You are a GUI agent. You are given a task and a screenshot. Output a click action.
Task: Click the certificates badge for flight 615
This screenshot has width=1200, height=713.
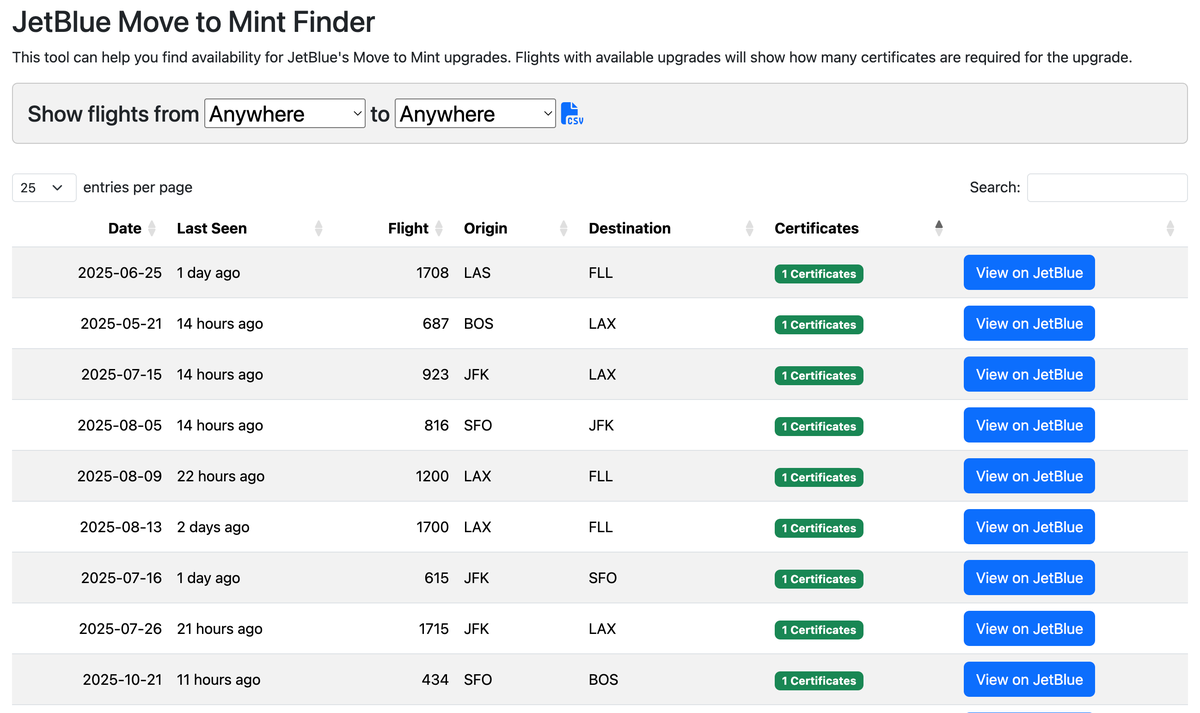click(x=819, y=580)
